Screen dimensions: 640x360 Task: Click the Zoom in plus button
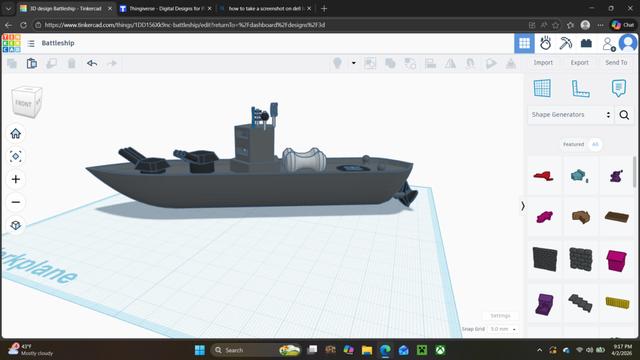[16, 179]
